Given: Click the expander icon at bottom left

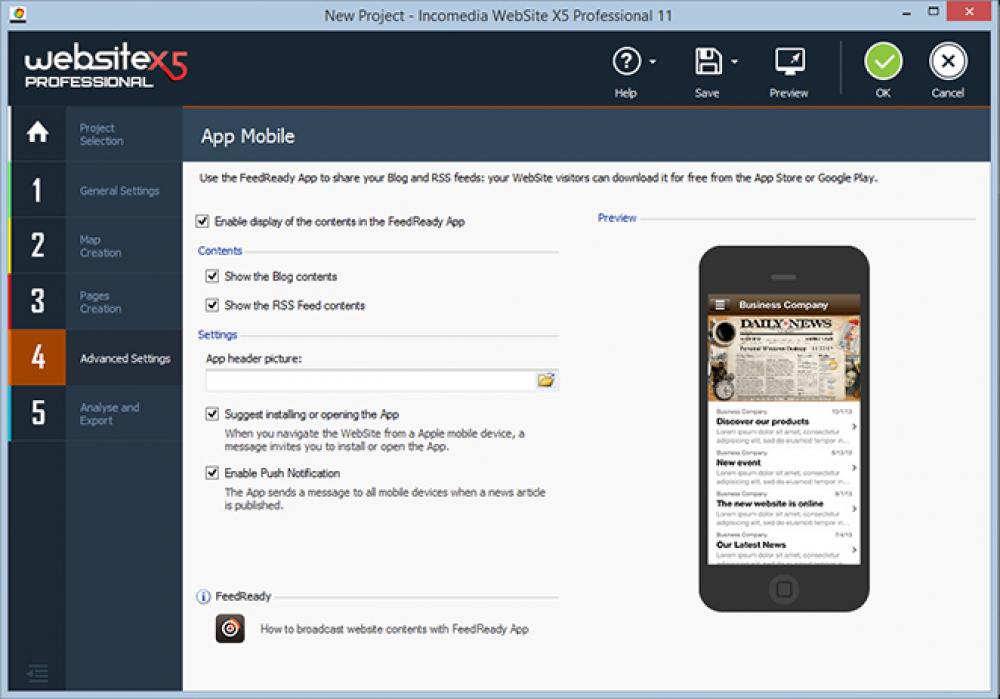Looking at the screenshot, I should coord(38,674).
